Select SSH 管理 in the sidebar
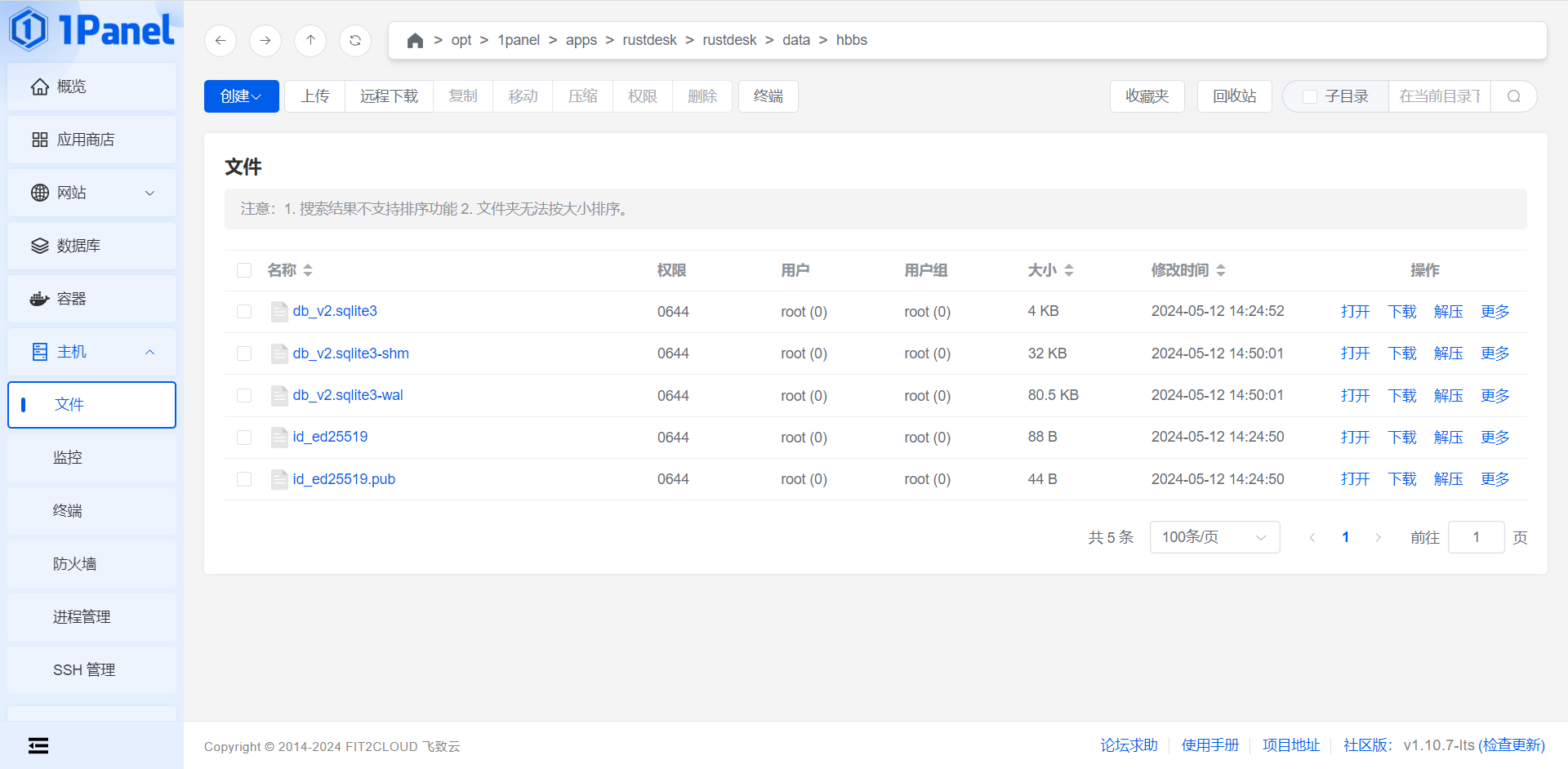Screen dimensions: 1568x769 click(91, 670)
